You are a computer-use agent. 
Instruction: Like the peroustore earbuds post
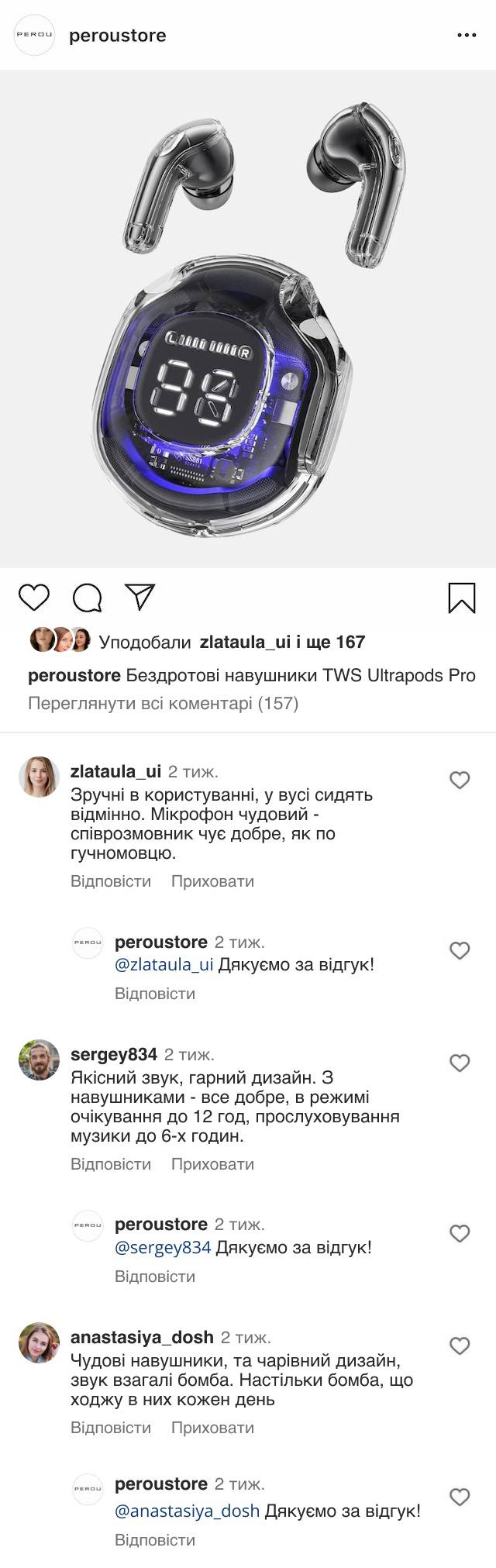click(34, 598)
